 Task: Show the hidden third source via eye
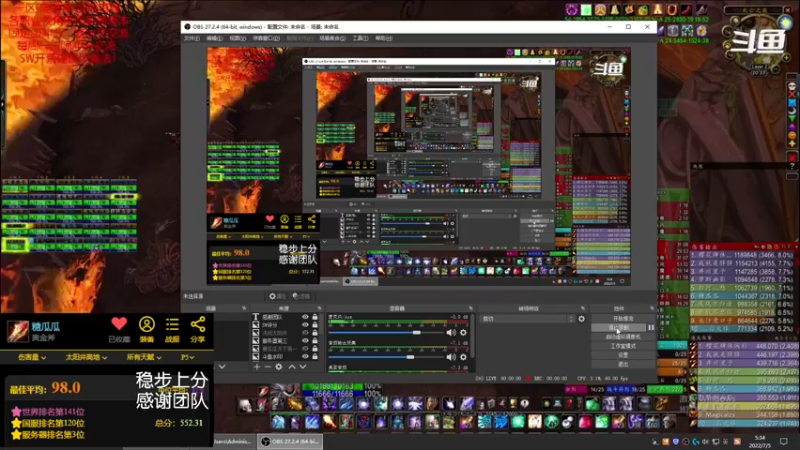click(305, 333)
